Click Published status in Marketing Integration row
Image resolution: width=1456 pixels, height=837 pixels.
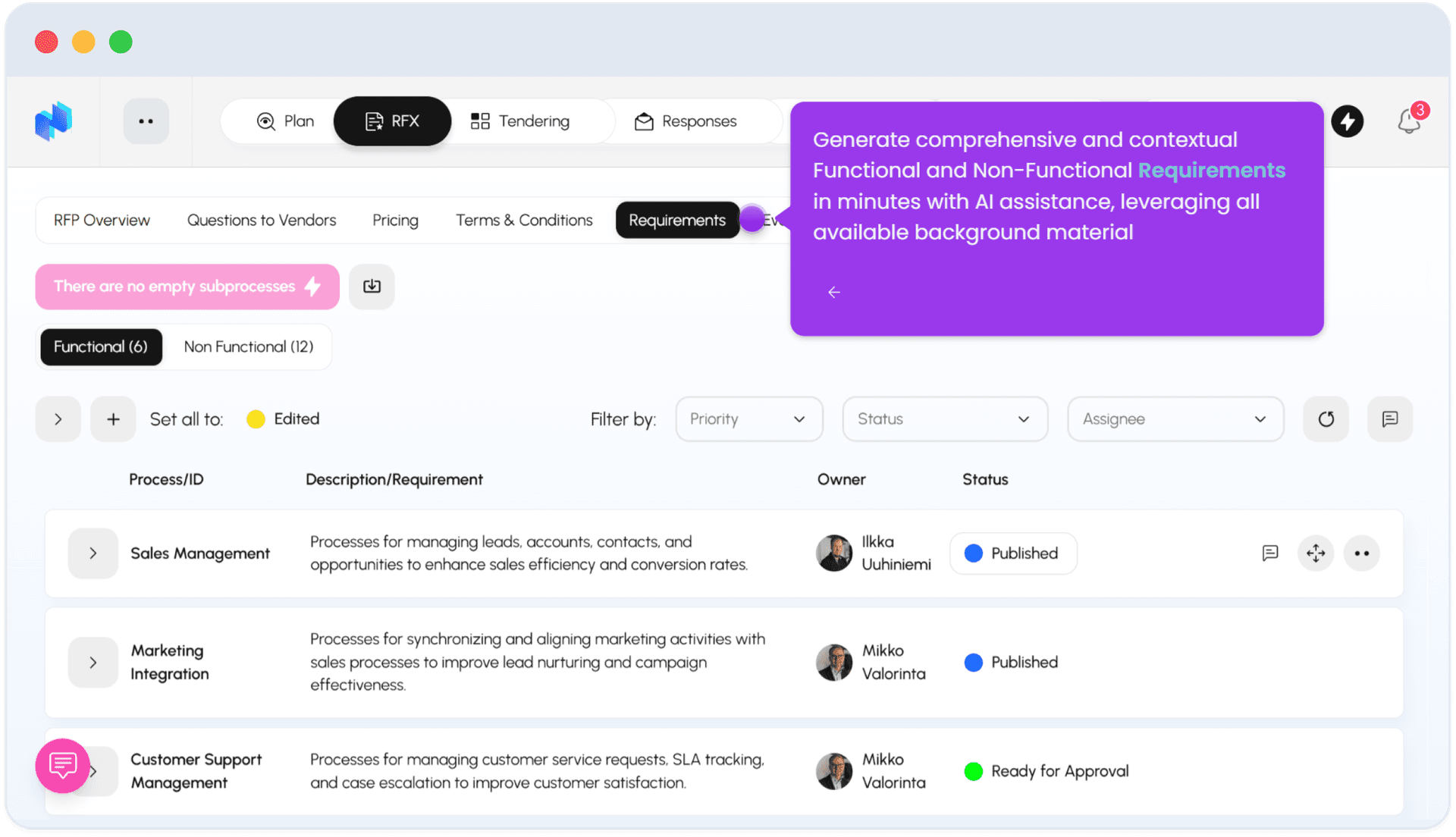point(1012,663)
